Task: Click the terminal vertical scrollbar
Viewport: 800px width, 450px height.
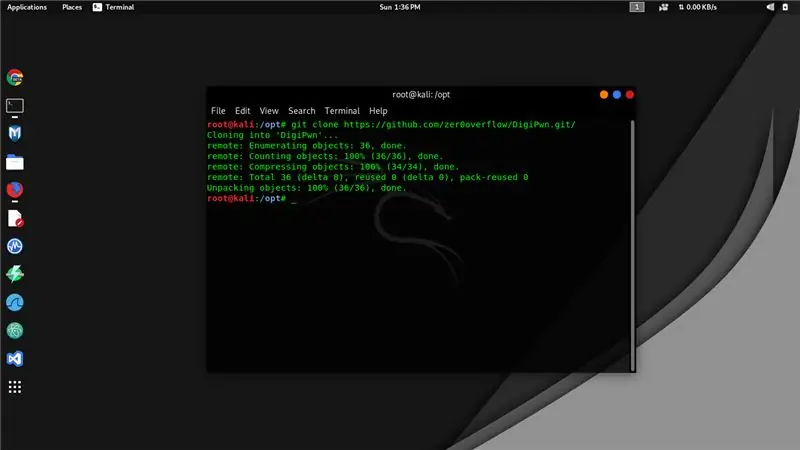Action: (x=633, y=245)
